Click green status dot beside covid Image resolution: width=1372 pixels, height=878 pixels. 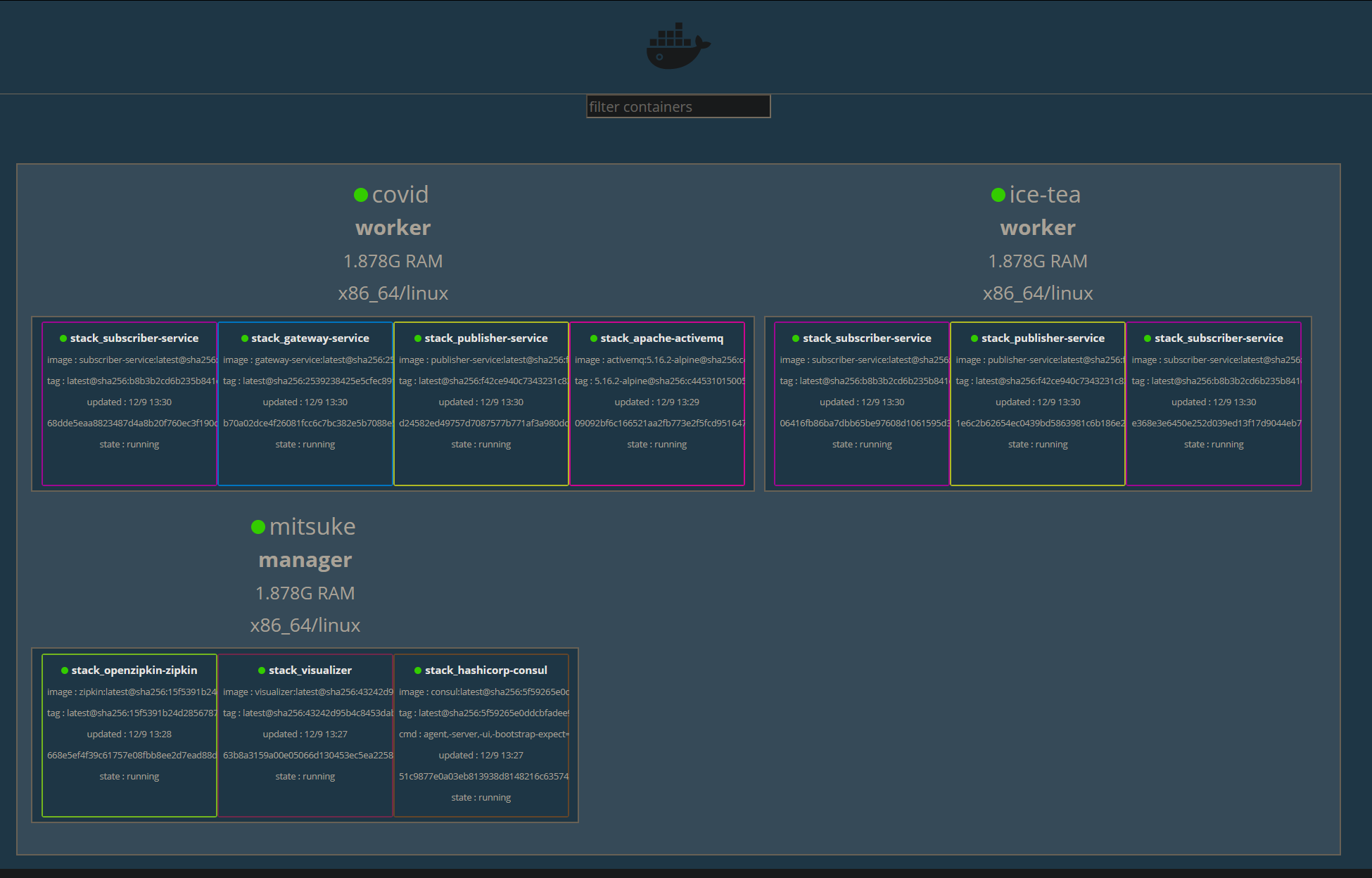pyautogui.click(x=361, y=195)
